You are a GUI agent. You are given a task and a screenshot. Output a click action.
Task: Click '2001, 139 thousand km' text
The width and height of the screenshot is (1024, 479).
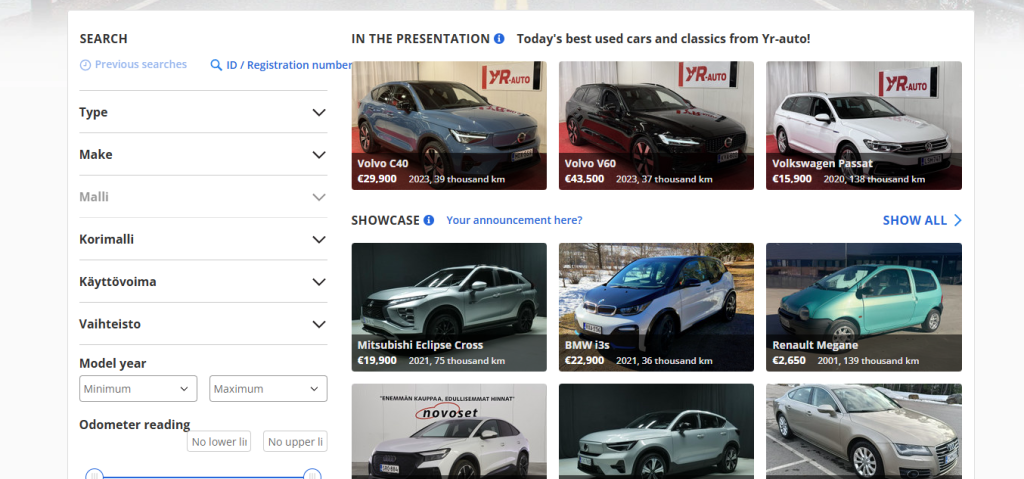[x=868, y=361]
